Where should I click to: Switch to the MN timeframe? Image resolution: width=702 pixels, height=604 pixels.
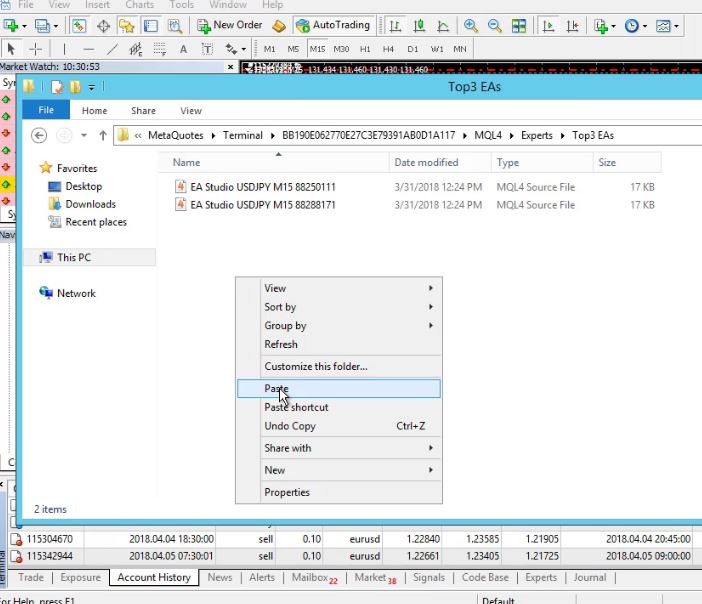click(460, 49)
